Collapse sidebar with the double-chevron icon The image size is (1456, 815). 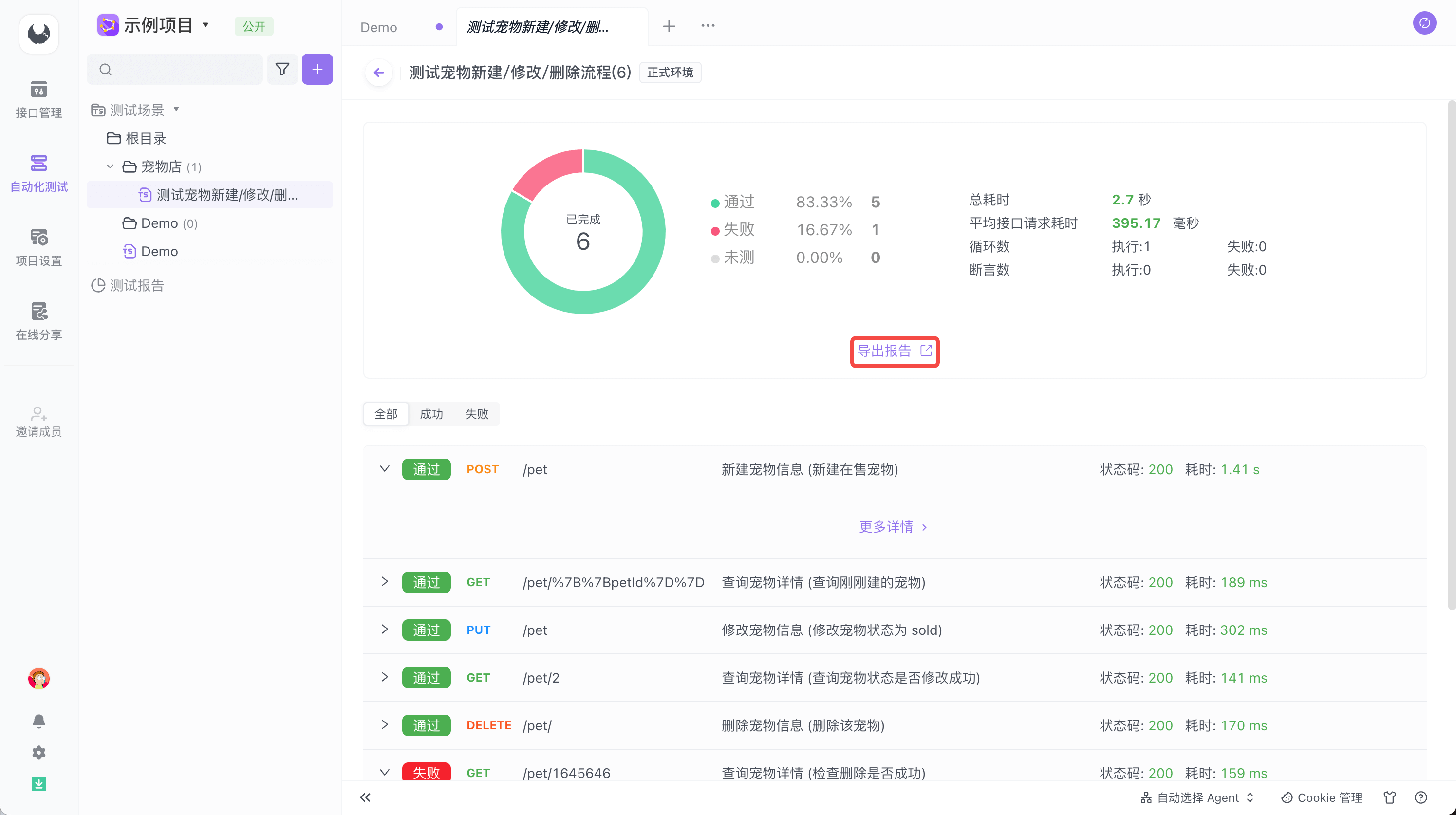point(365,797)
